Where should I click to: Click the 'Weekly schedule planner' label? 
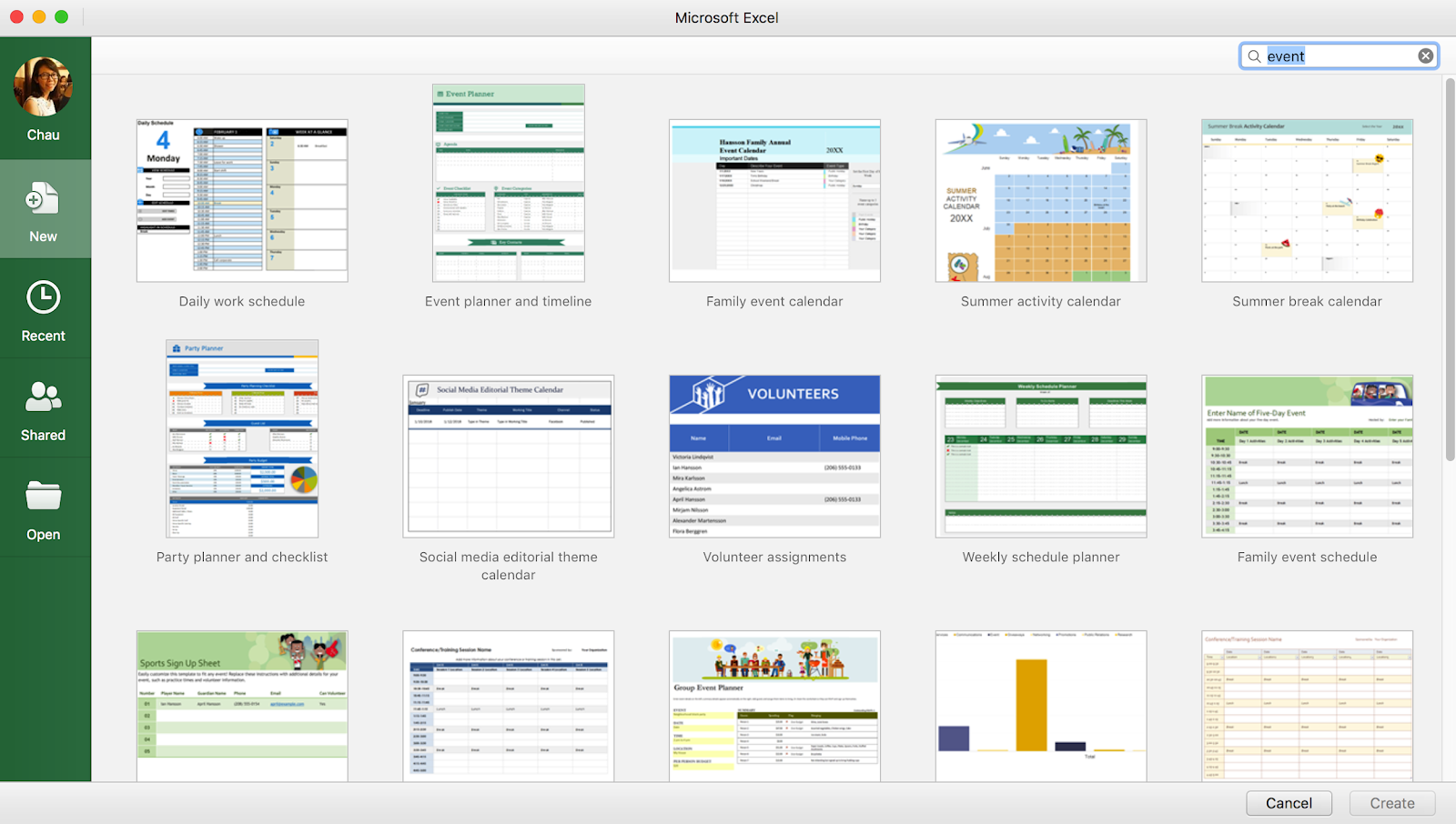pos(1041,557)
